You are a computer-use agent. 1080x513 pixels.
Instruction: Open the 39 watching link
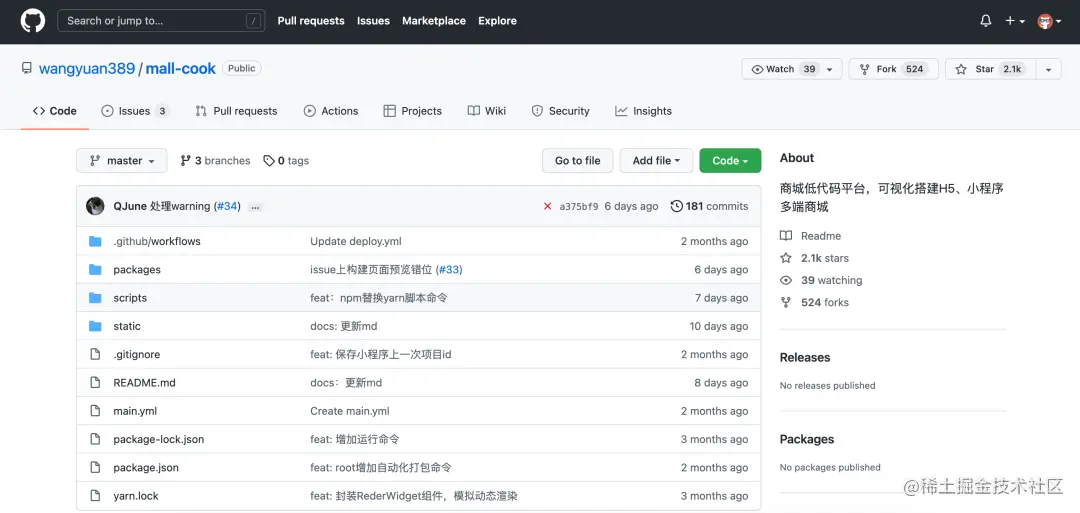click(821, 280)
